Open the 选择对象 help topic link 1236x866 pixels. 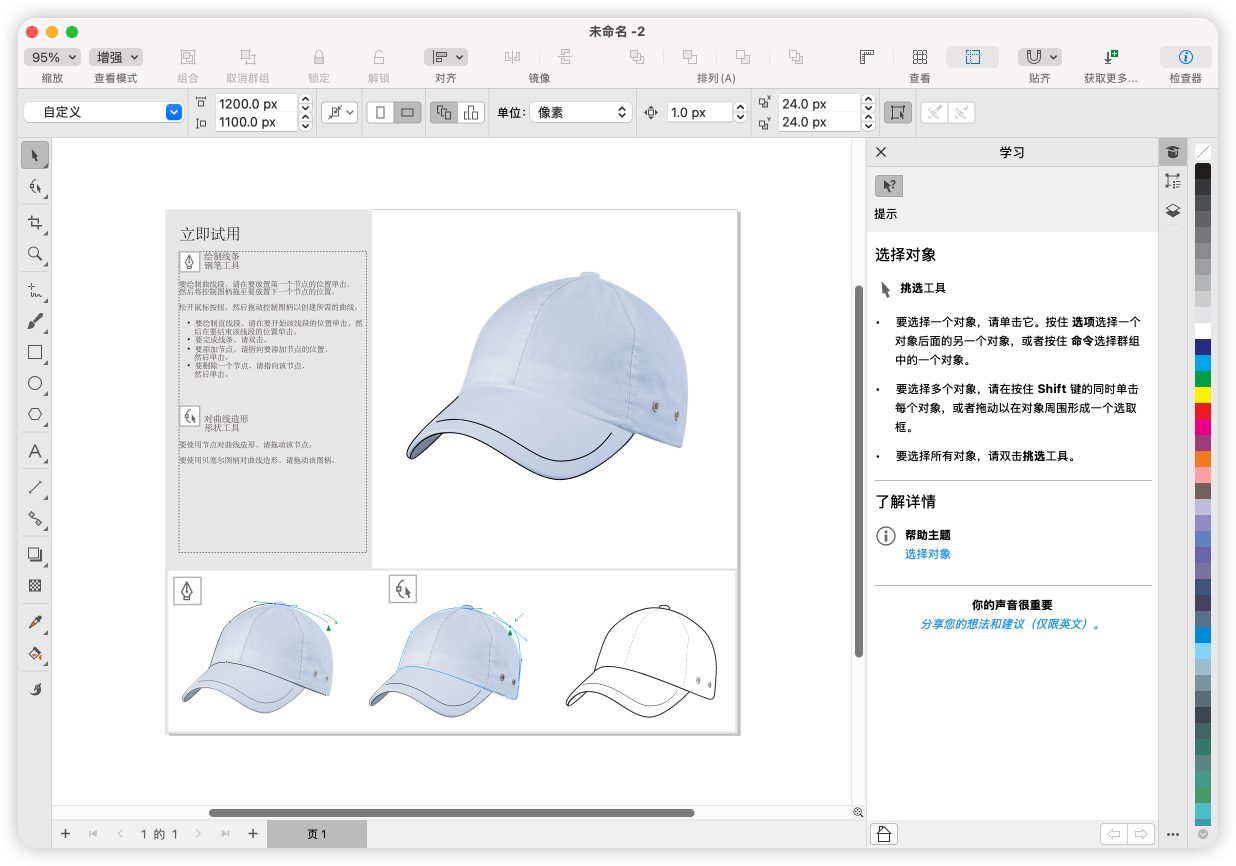point(927,554)
